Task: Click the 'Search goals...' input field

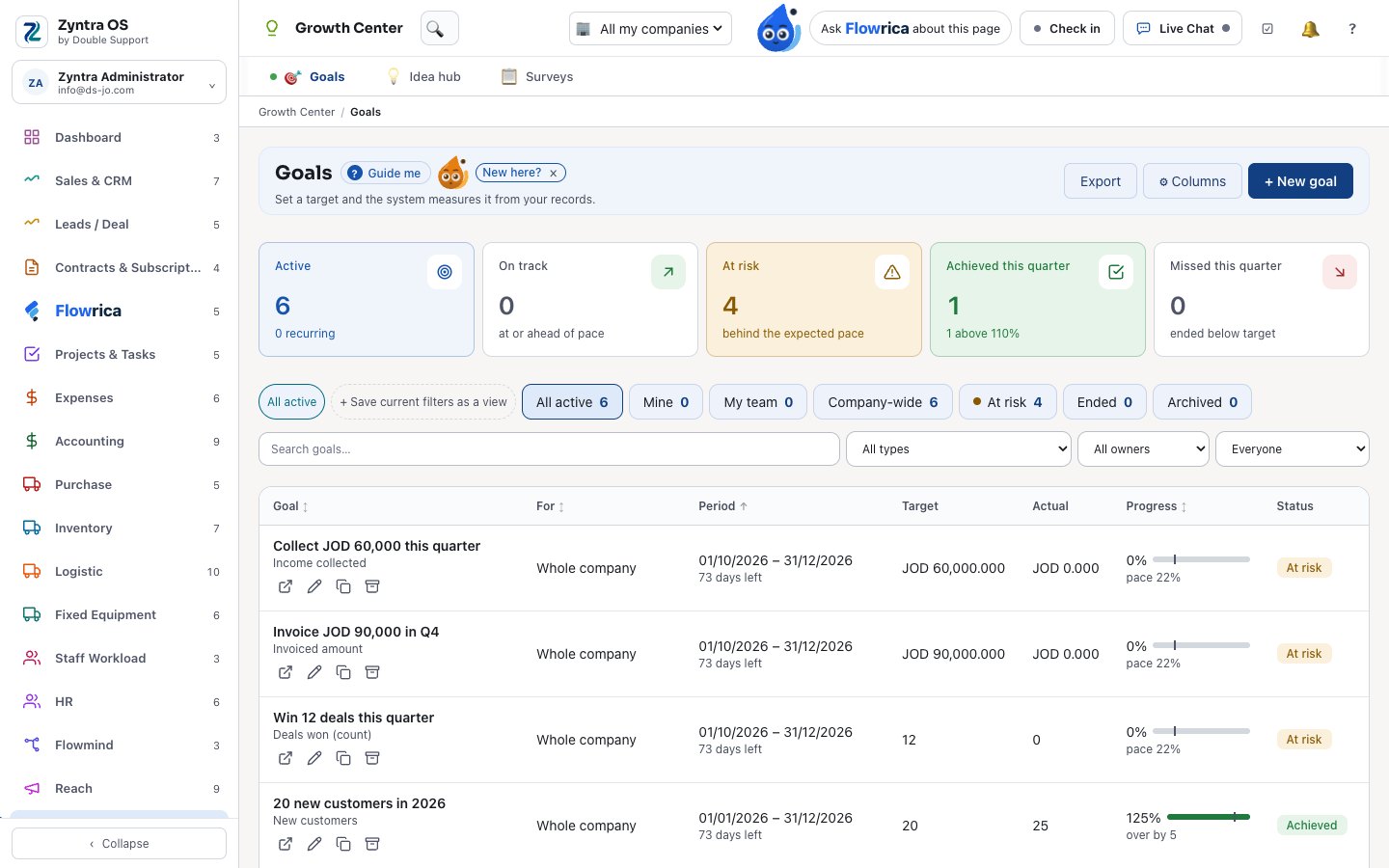Action: coord(549,448)
